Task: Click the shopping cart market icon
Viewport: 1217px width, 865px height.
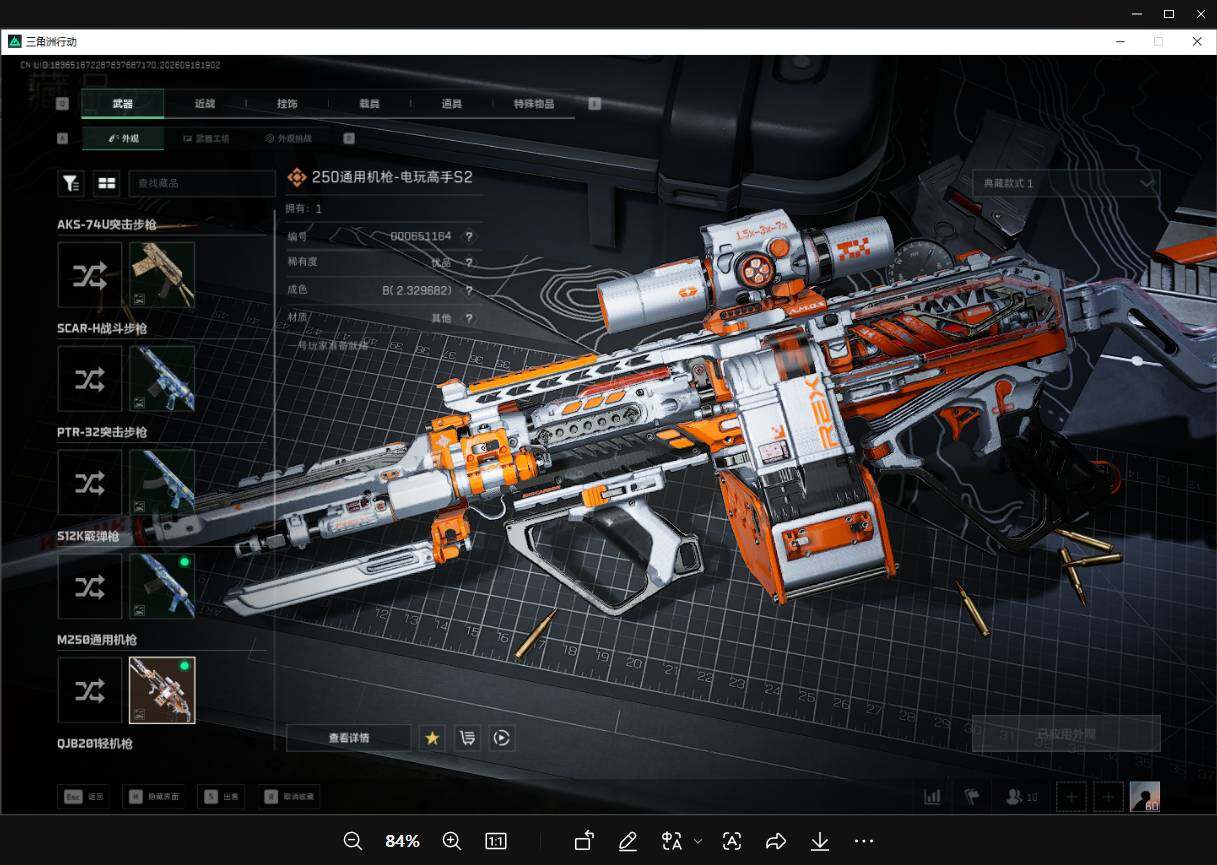Action: [x=467, y=738]
